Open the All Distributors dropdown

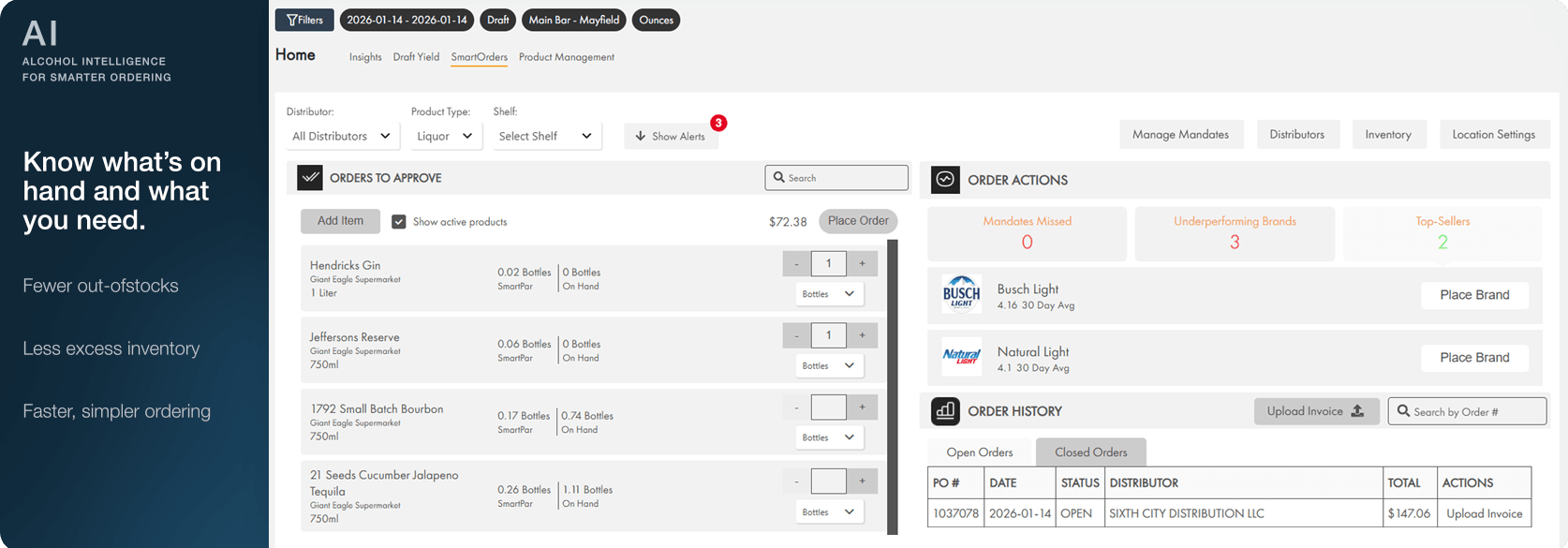point(342,136)
